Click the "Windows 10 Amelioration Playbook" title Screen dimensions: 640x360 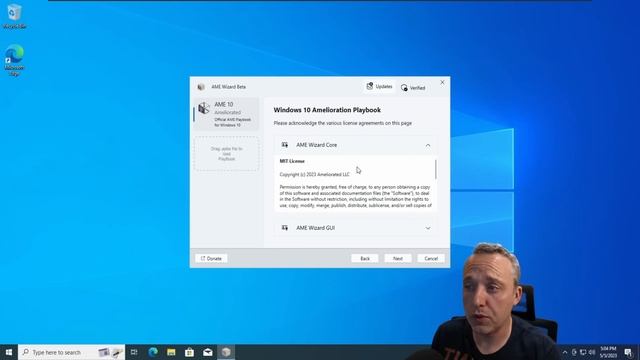327,110
